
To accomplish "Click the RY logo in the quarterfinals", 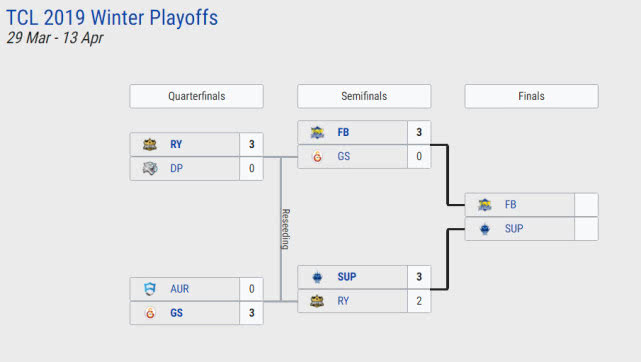I will [x=150, y=144].
